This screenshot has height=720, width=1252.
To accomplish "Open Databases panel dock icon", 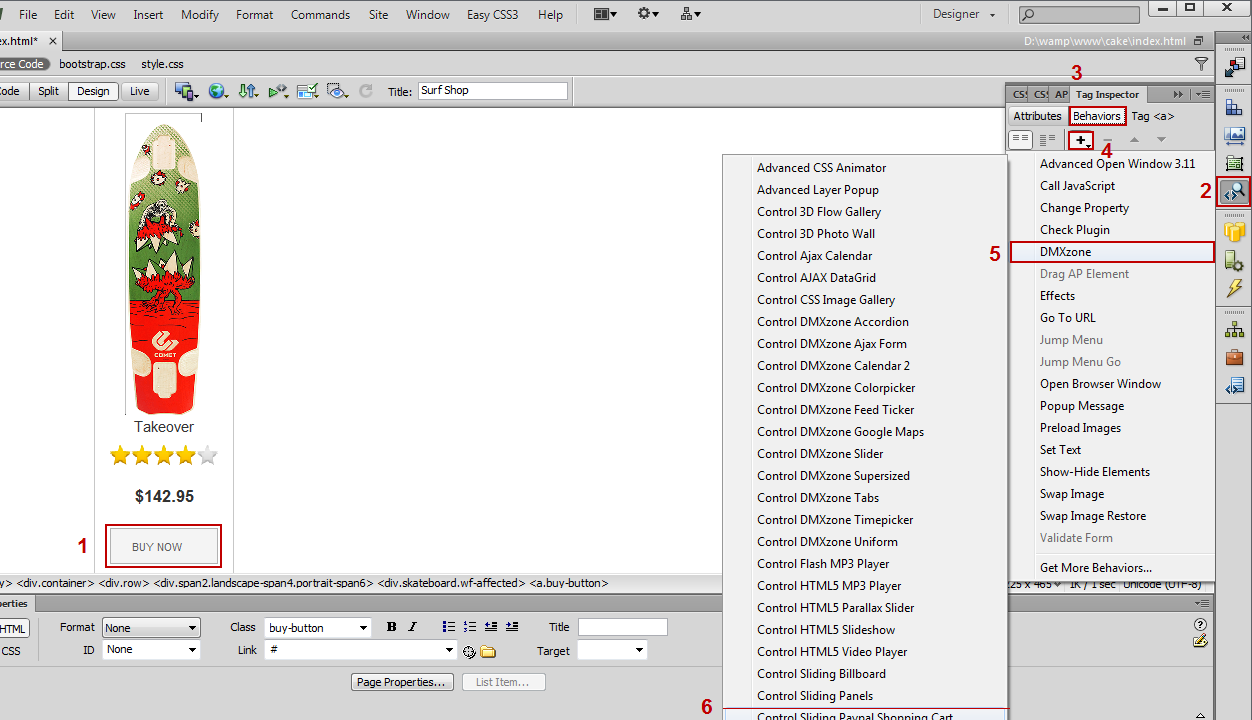I will (x=1234, y=233).
